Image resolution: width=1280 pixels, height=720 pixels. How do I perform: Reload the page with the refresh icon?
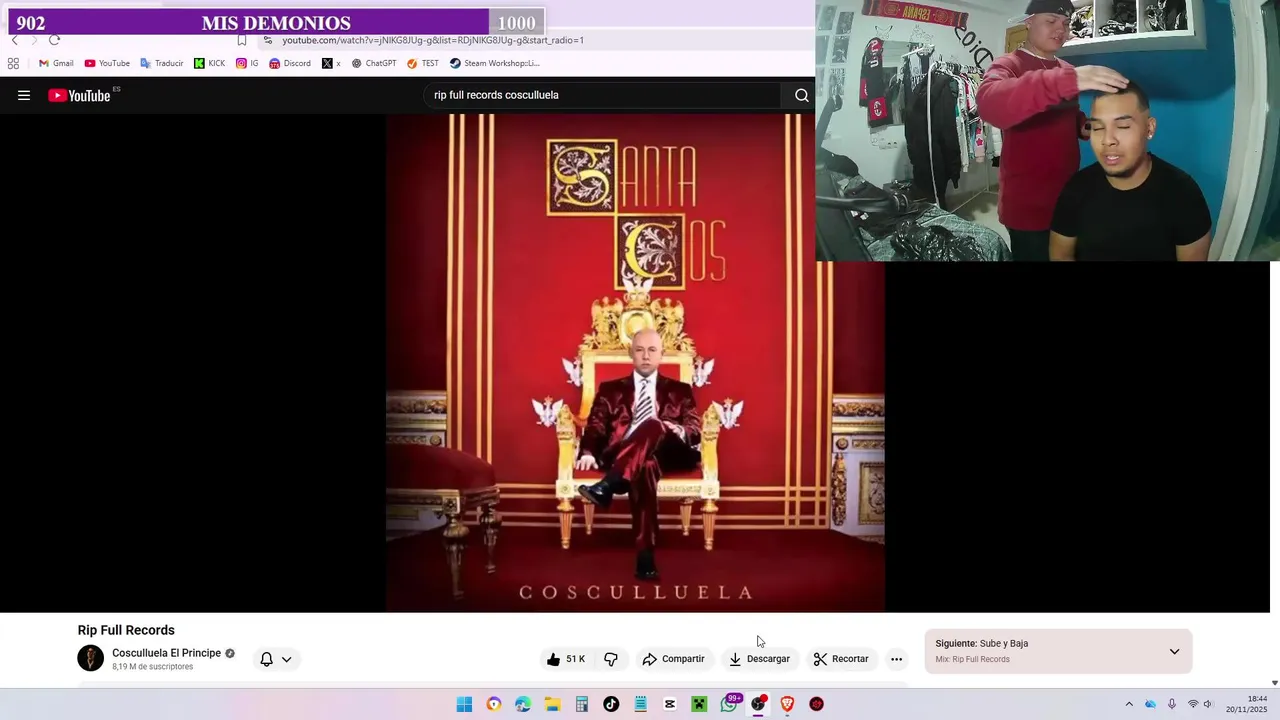coord(54,40)
